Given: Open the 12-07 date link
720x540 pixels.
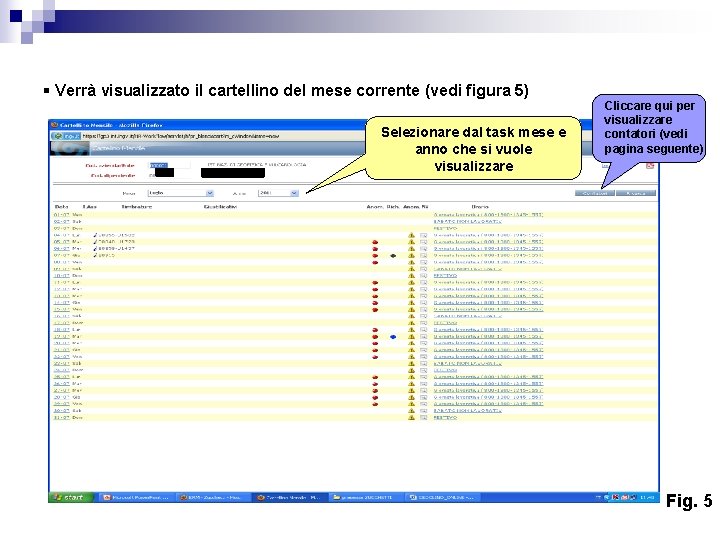Looking at the screenshot, I should tap(62, 289).
